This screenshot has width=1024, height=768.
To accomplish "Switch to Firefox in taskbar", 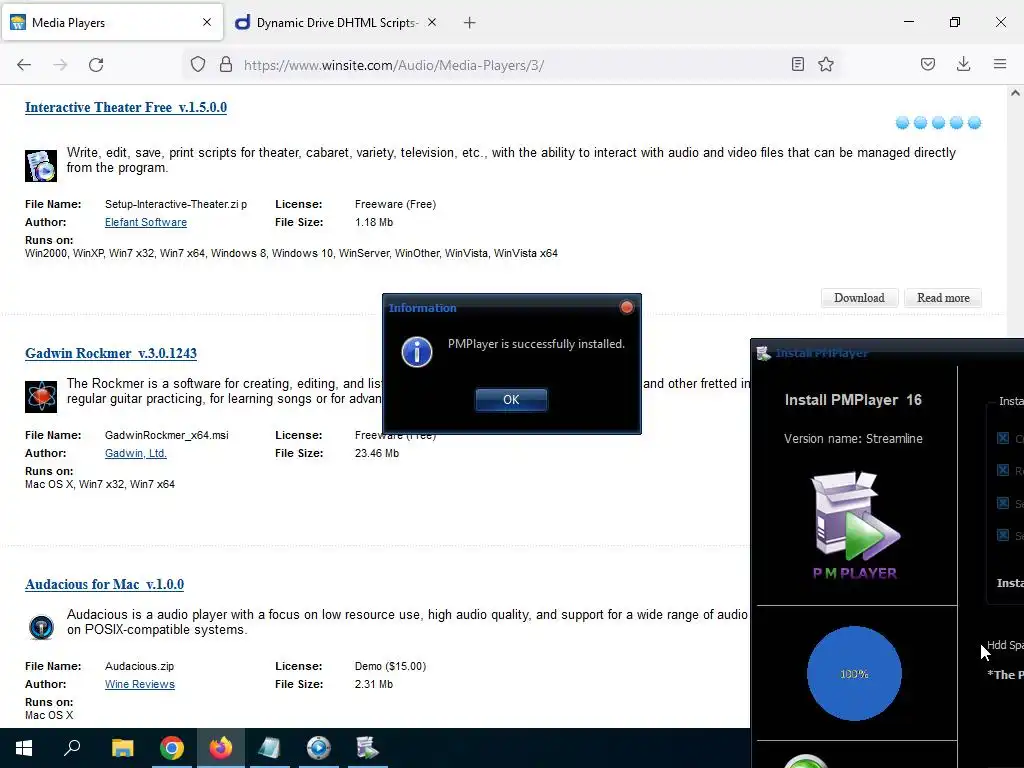I will [x=221, y=748].
